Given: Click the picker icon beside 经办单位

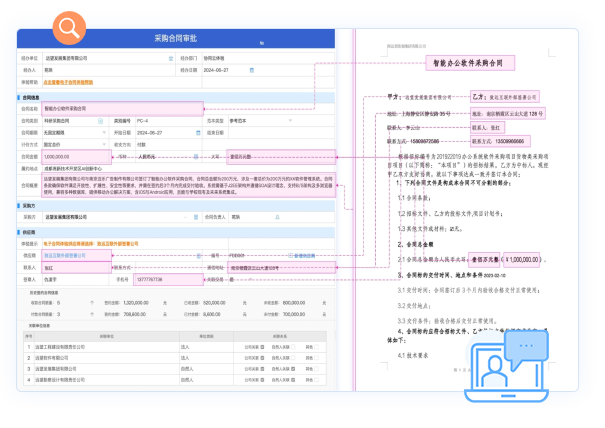Looking at the screenshot, I should coord(169,59).
